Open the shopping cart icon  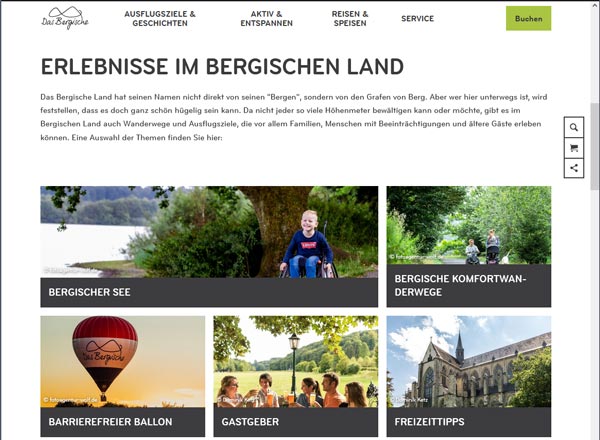pos(574,148)
